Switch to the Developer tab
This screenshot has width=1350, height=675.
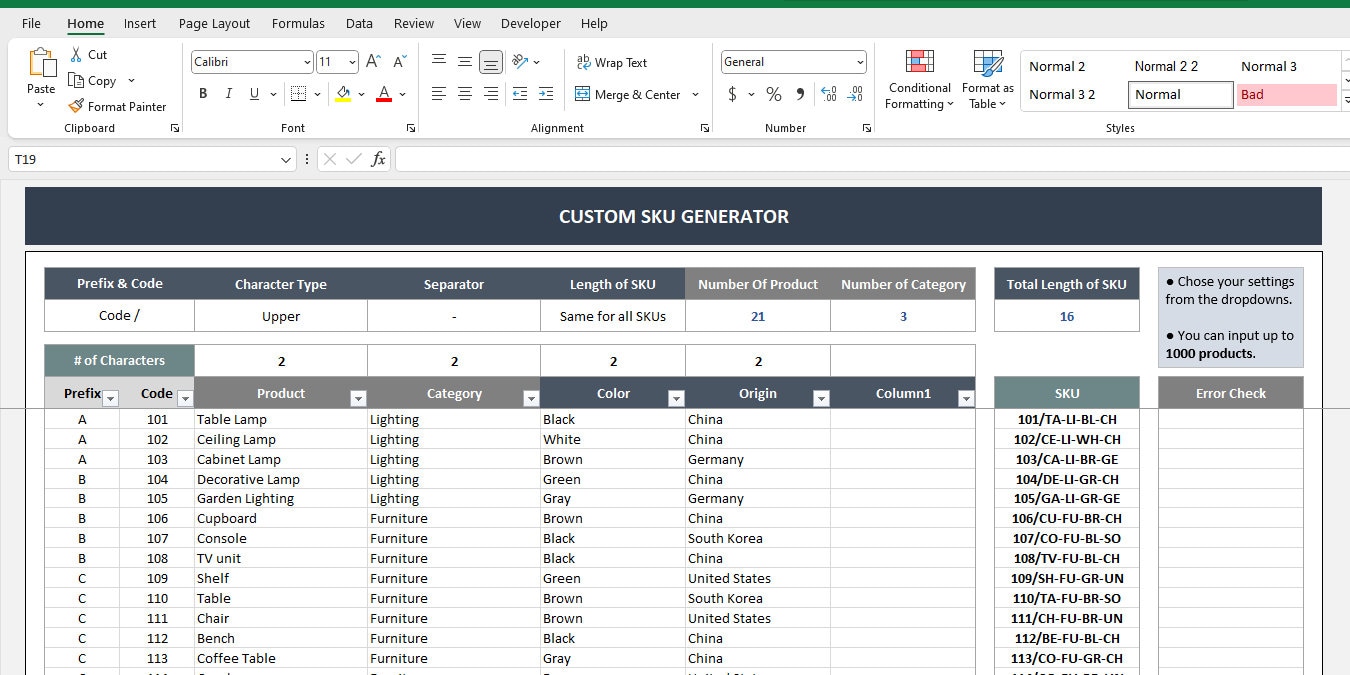(530, 23)
